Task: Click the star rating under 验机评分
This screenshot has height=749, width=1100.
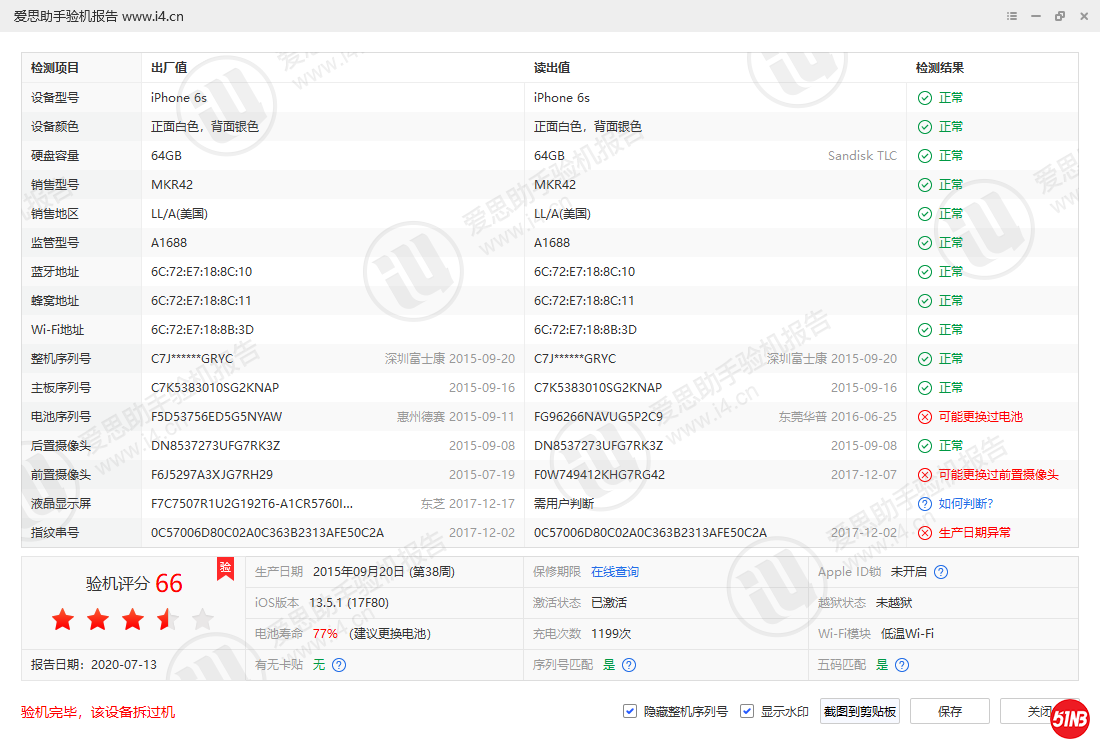Action: click(x=132, y=620)
